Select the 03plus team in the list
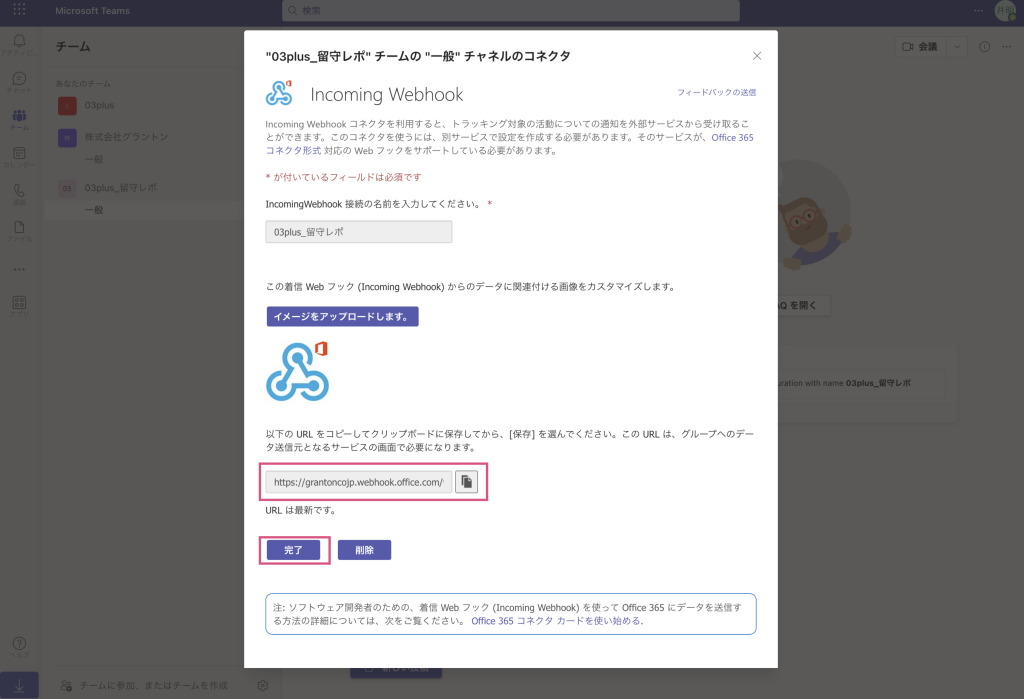This screenshot has width=1024, height=699. coord(98,104)
